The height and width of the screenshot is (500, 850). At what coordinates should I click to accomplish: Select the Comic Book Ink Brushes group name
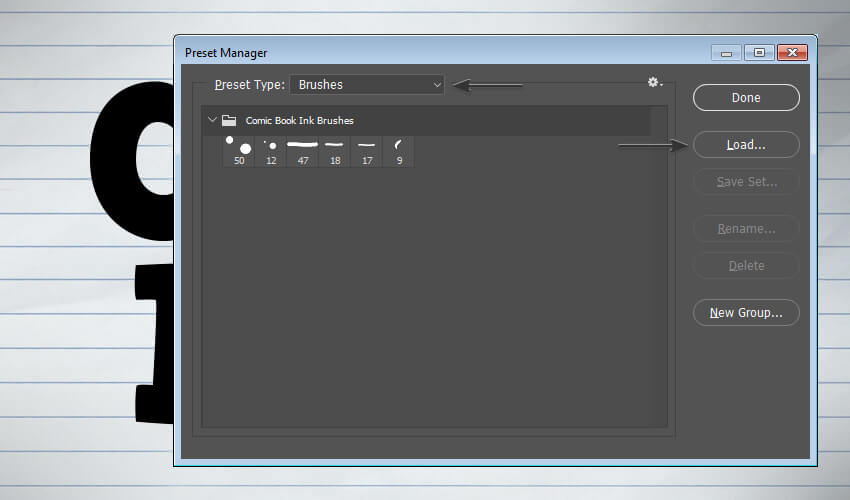pos(299,120)
